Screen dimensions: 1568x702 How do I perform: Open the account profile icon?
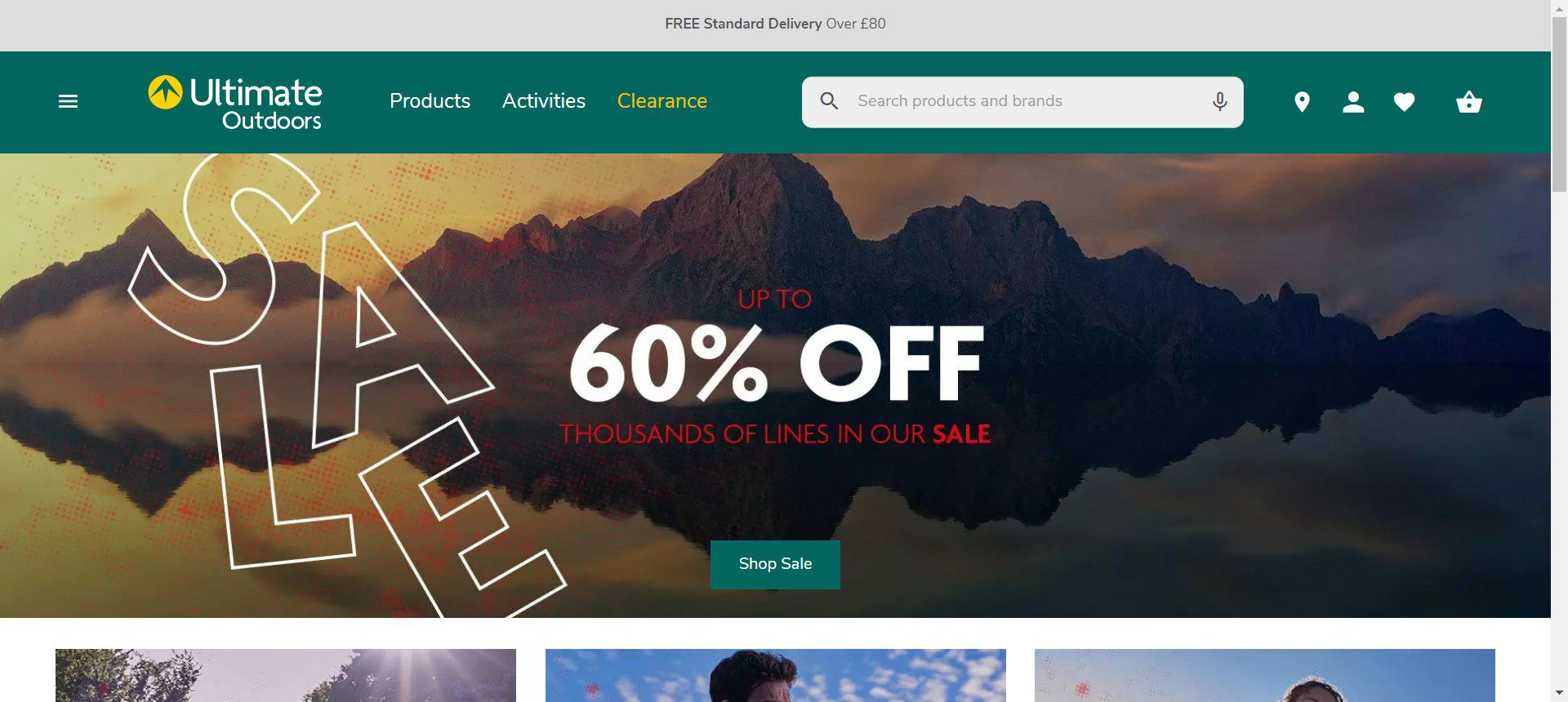[x=1353, y=102]
